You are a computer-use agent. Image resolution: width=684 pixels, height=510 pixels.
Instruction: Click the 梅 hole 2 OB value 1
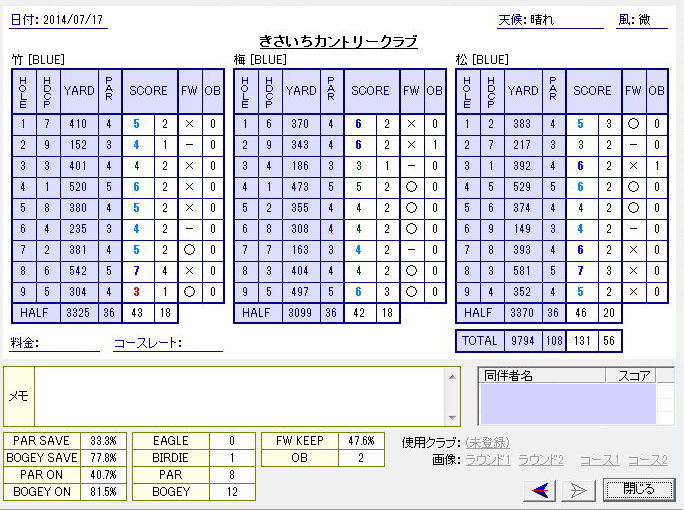point(434,145)
